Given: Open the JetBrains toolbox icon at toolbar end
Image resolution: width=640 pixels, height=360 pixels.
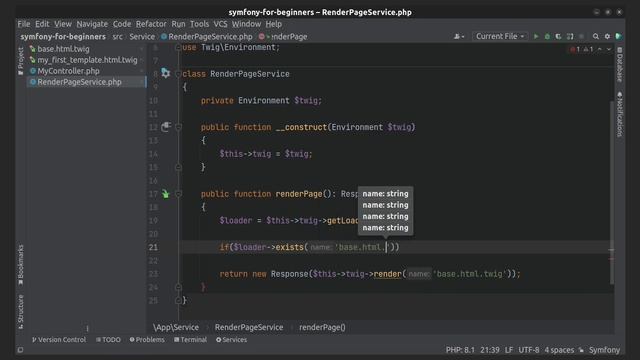Looking at the screenshot, I should tap(619, 37).
